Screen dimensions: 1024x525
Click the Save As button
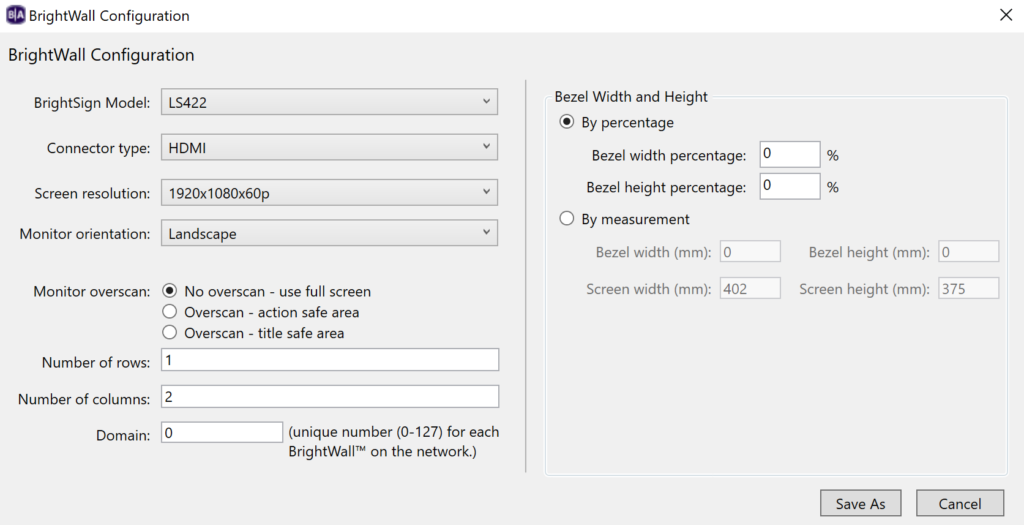861,503
